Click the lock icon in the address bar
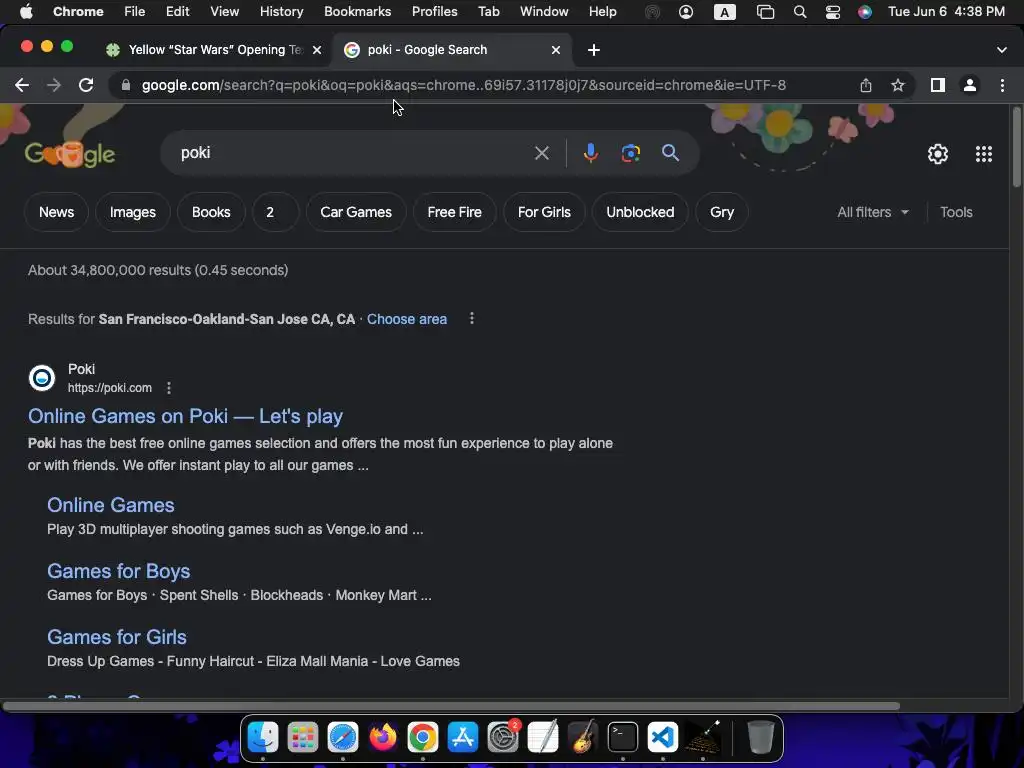The width and height of the screenshot is (1024, 768). [x=126, y=85]
